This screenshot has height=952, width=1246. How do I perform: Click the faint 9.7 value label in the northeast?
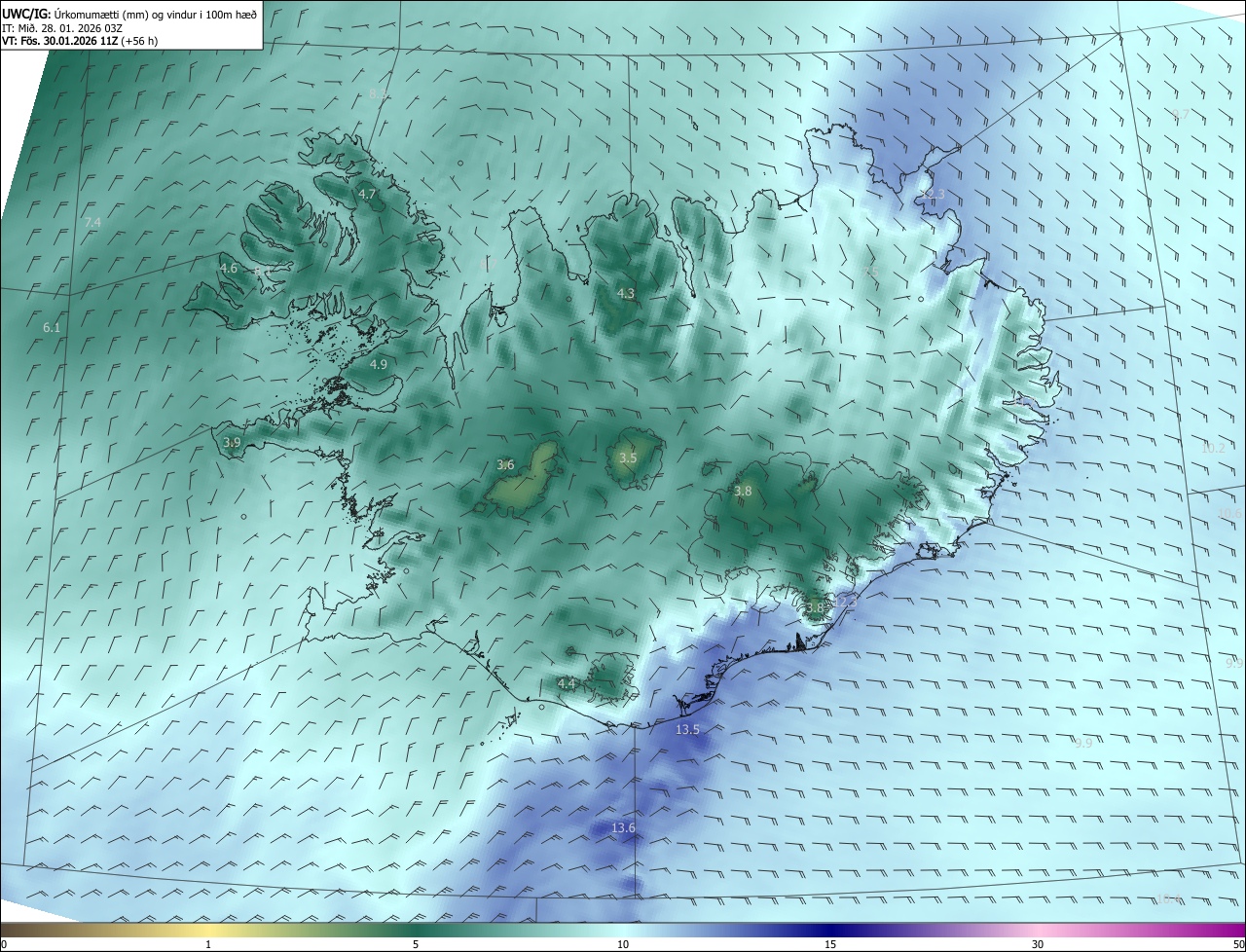click(1180, 114)
